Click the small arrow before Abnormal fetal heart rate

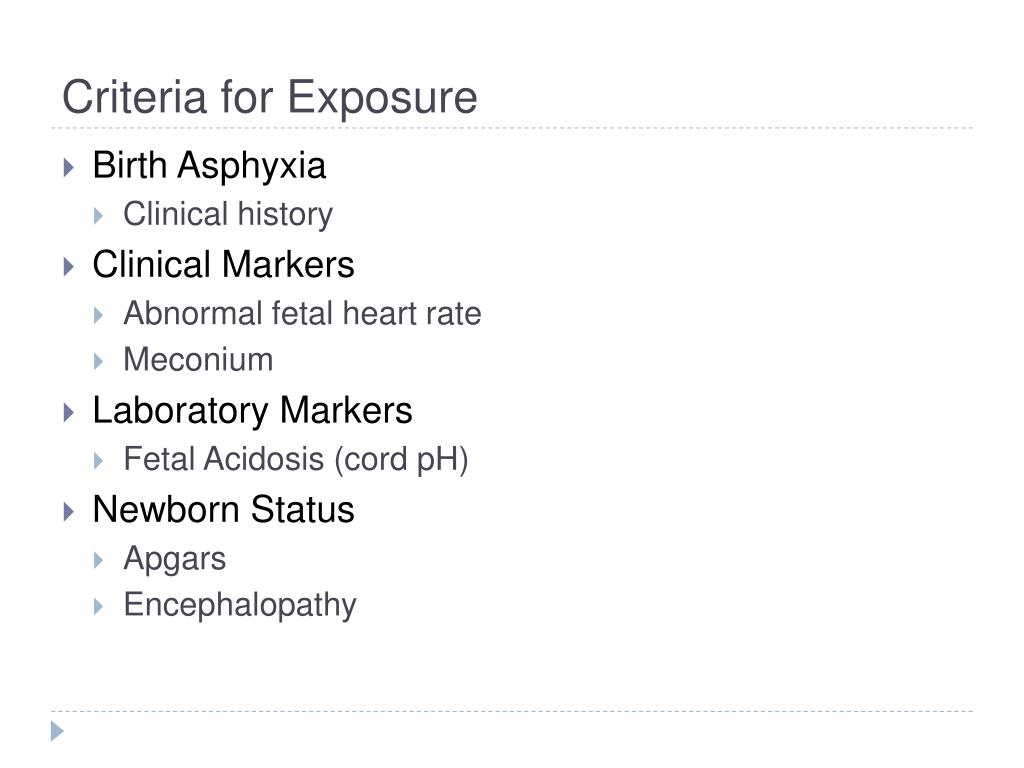99,315
